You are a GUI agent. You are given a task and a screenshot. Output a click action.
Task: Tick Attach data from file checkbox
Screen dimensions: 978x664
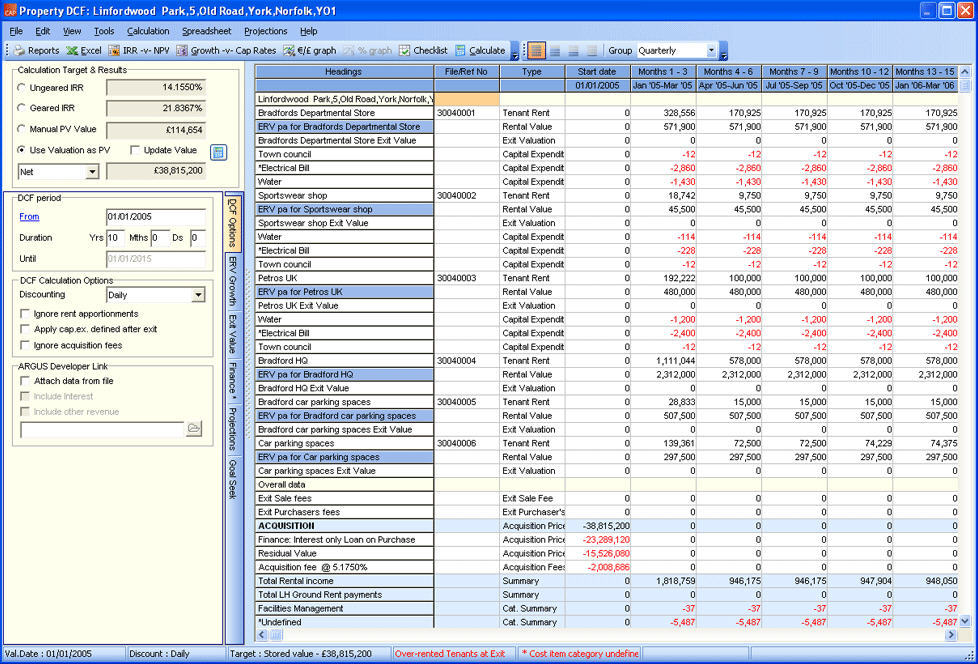point(26,381)
